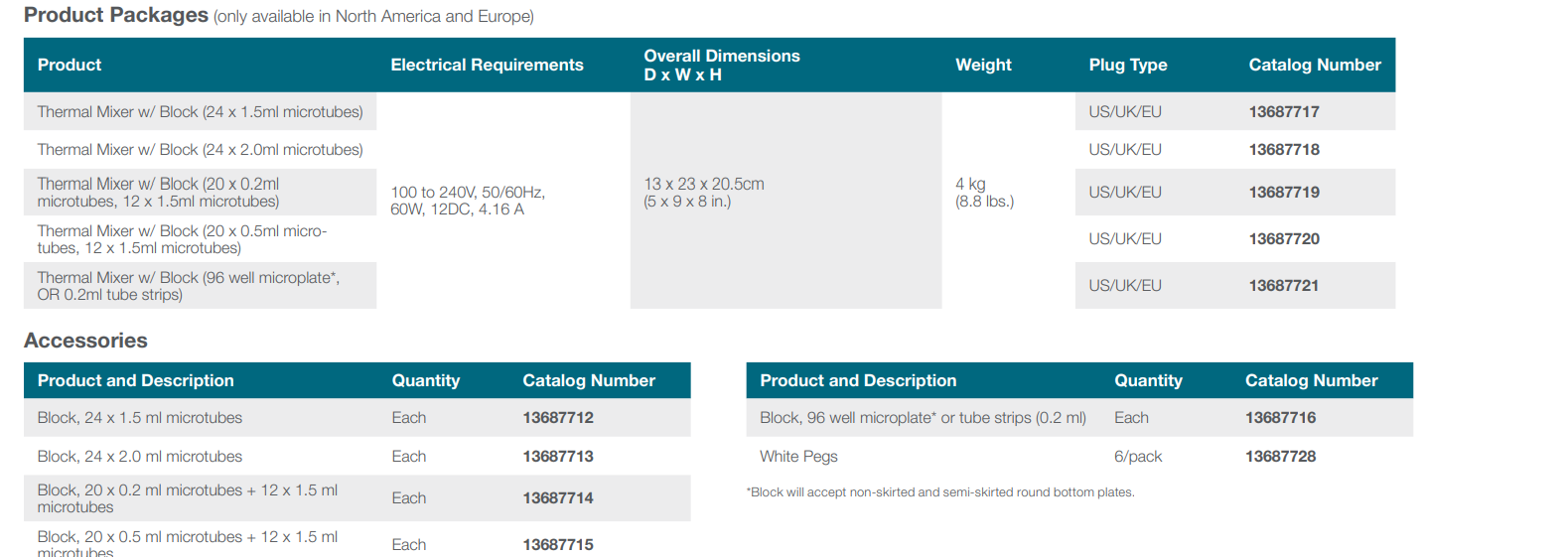Click catalog number 13687728
Viewport: 1568px width, 557px height.
[1281, 457]
